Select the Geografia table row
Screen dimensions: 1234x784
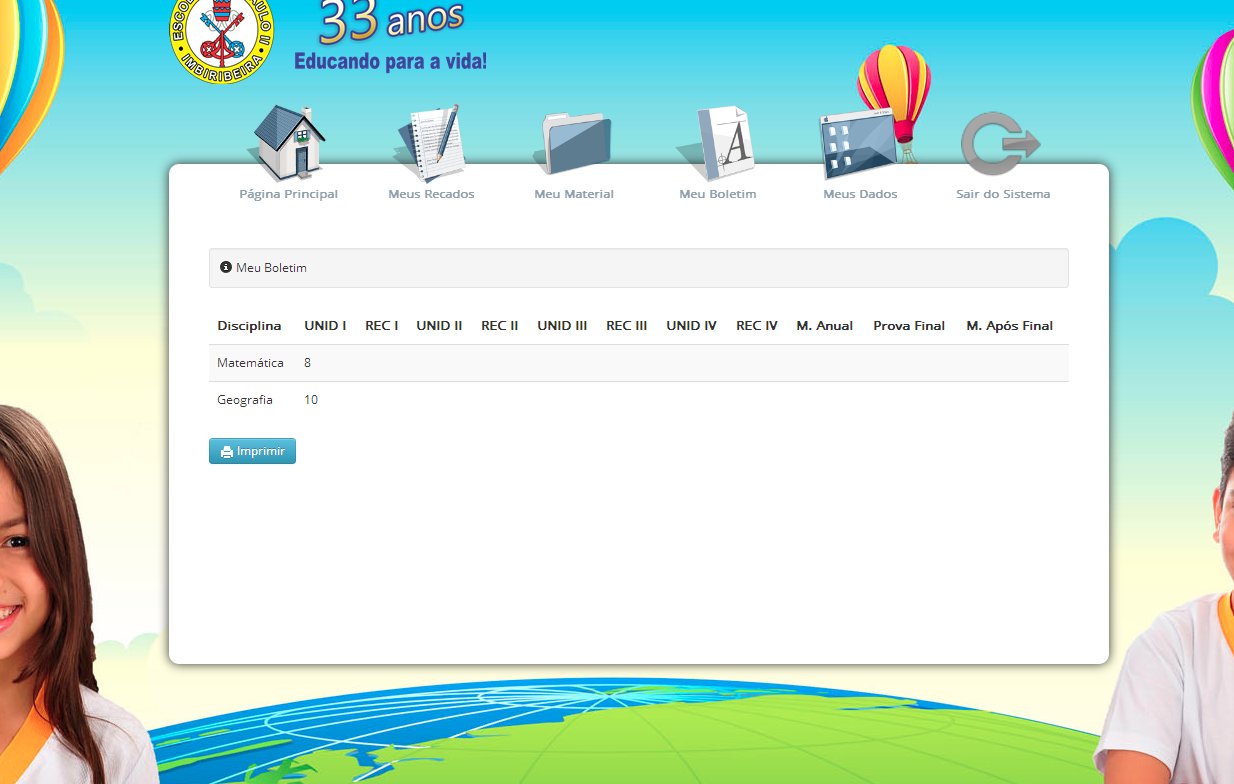click(639, 400)
